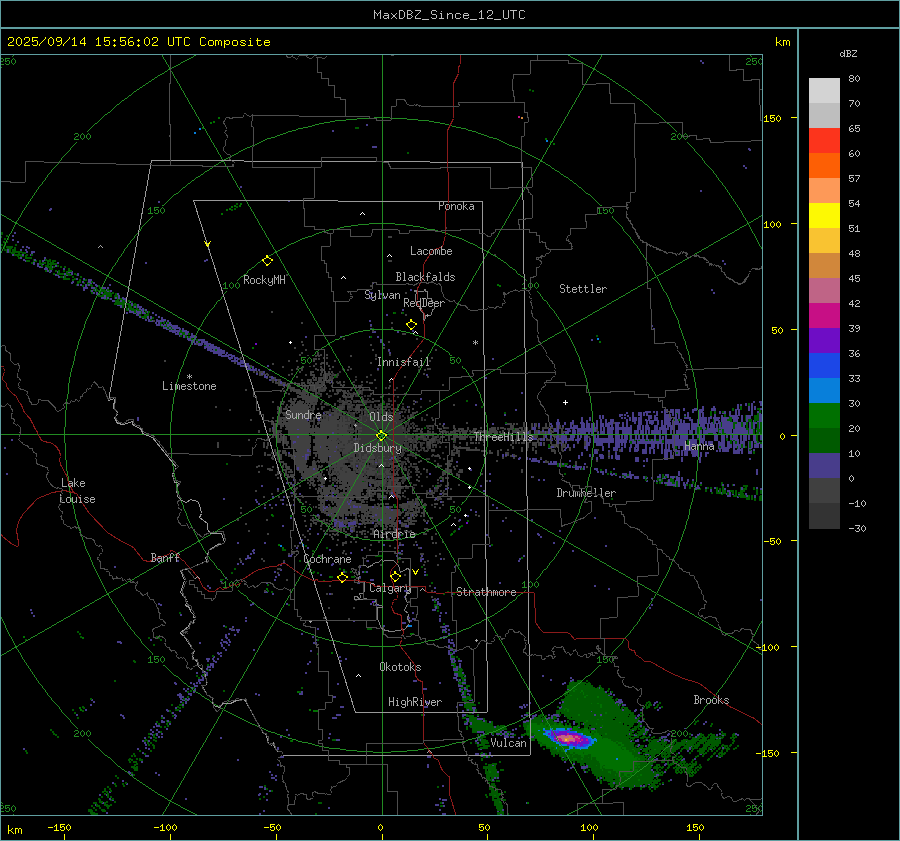Image resolution: width=900 pixels, height=841 pixels.
Task: Click the Strathmore town label
Action: click(x=486, y=592)
